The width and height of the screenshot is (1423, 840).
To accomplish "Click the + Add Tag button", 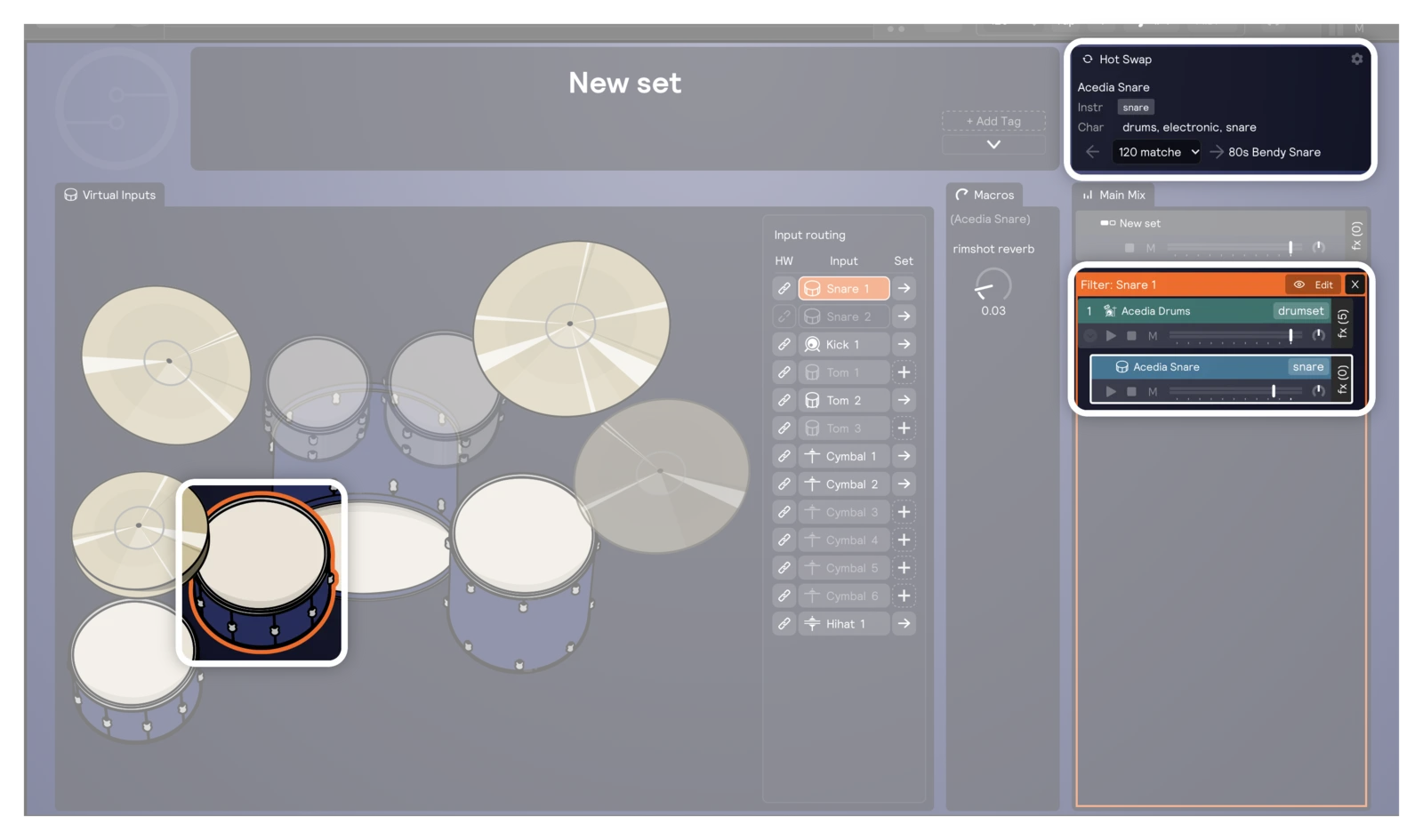I will (993, 121).
